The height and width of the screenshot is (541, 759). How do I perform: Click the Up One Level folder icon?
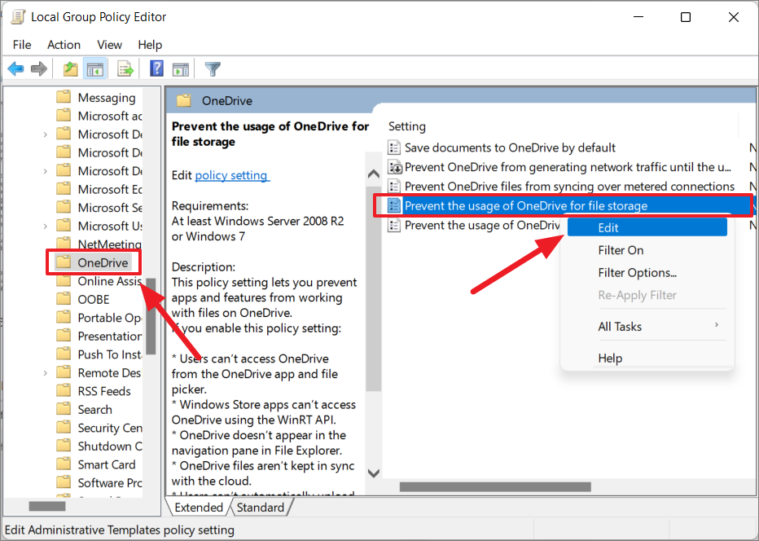pyautogui.click(x=71, y=69)
